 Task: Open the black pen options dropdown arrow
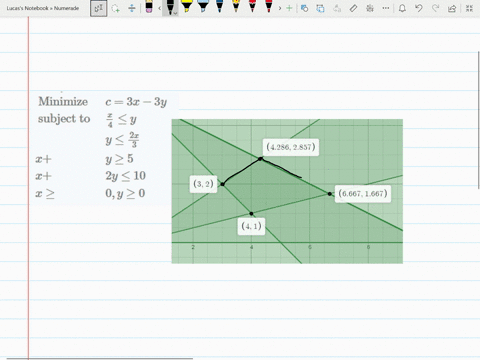coord(175,13)
